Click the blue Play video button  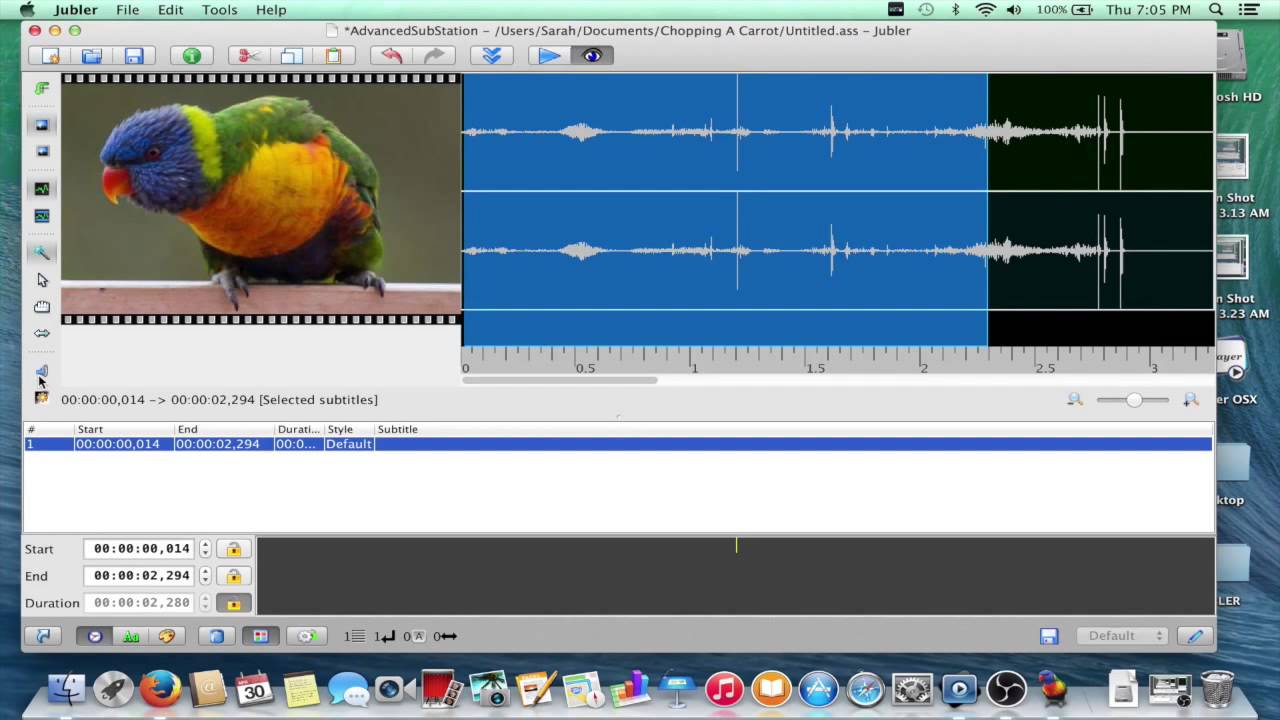(x=549, y=56)
